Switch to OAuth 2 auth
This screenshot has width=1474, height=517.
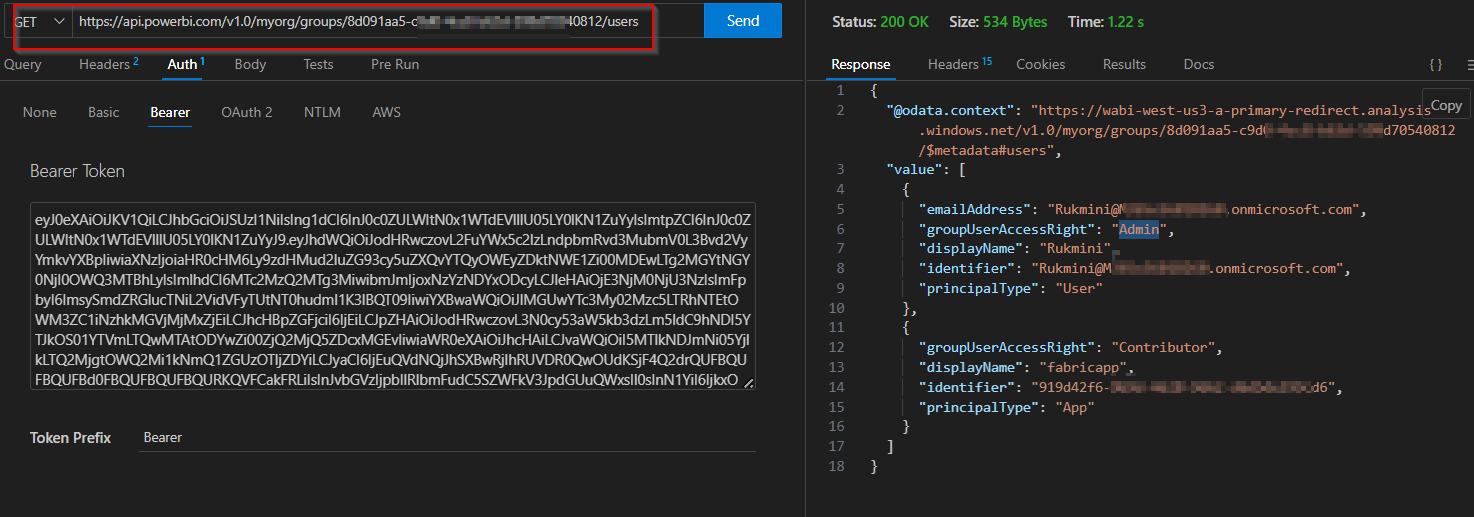point(247,112)
